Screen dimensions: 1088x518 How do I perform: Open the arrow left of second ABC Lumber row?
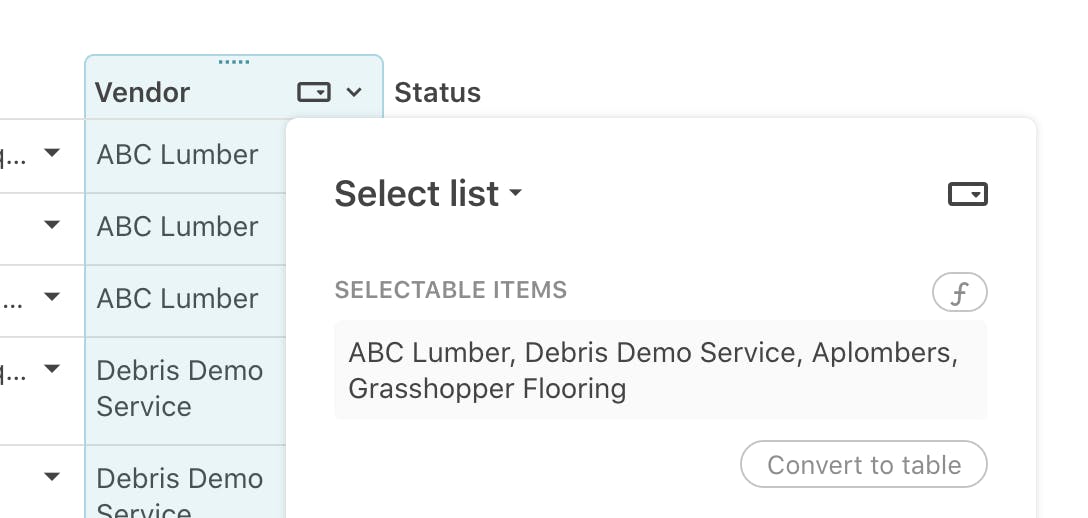click(x=52, y=226)
